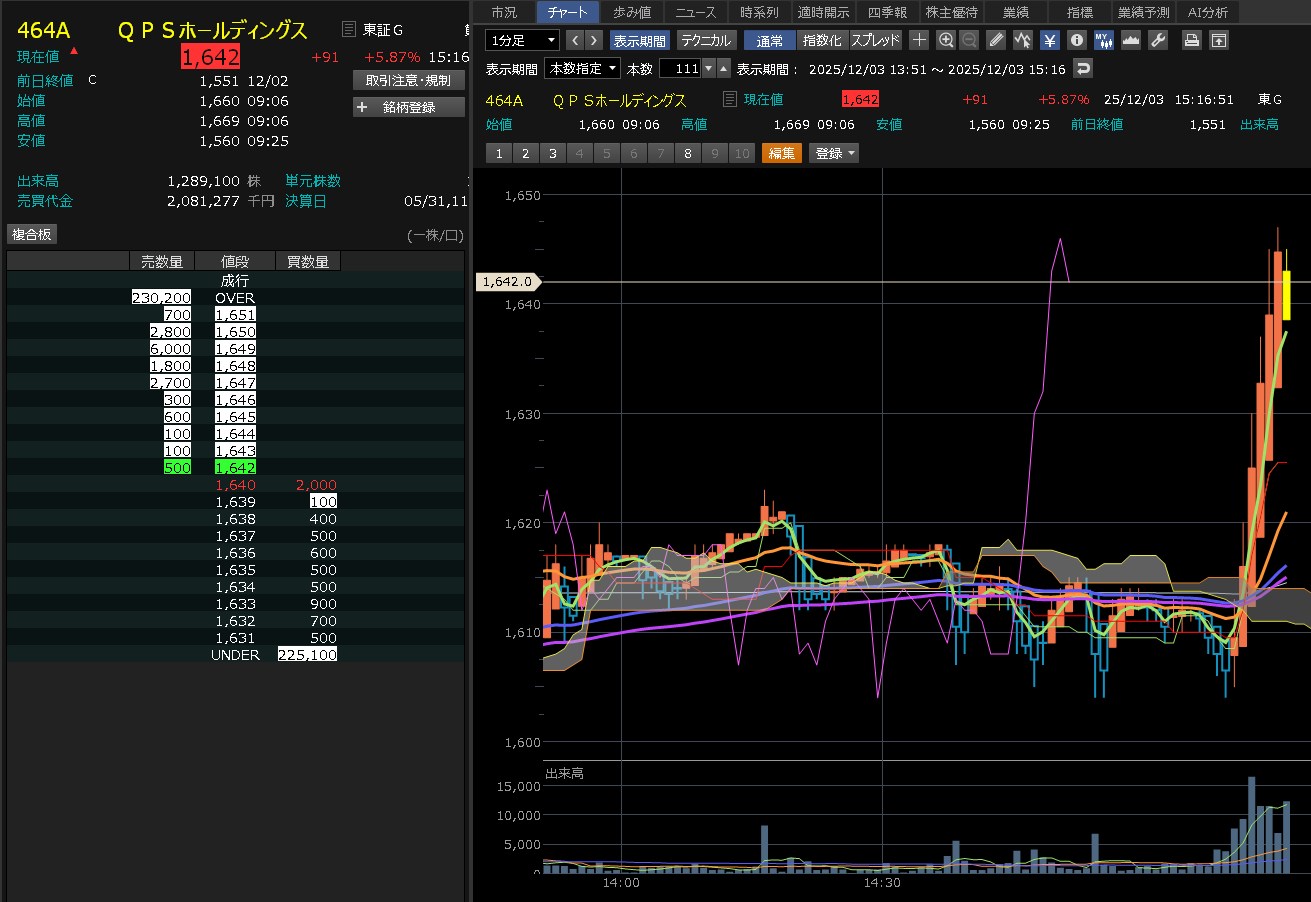Switch to the ニュース tab
The height and width of the screenshot is (902, 1311).
click(x=695, y=12)
